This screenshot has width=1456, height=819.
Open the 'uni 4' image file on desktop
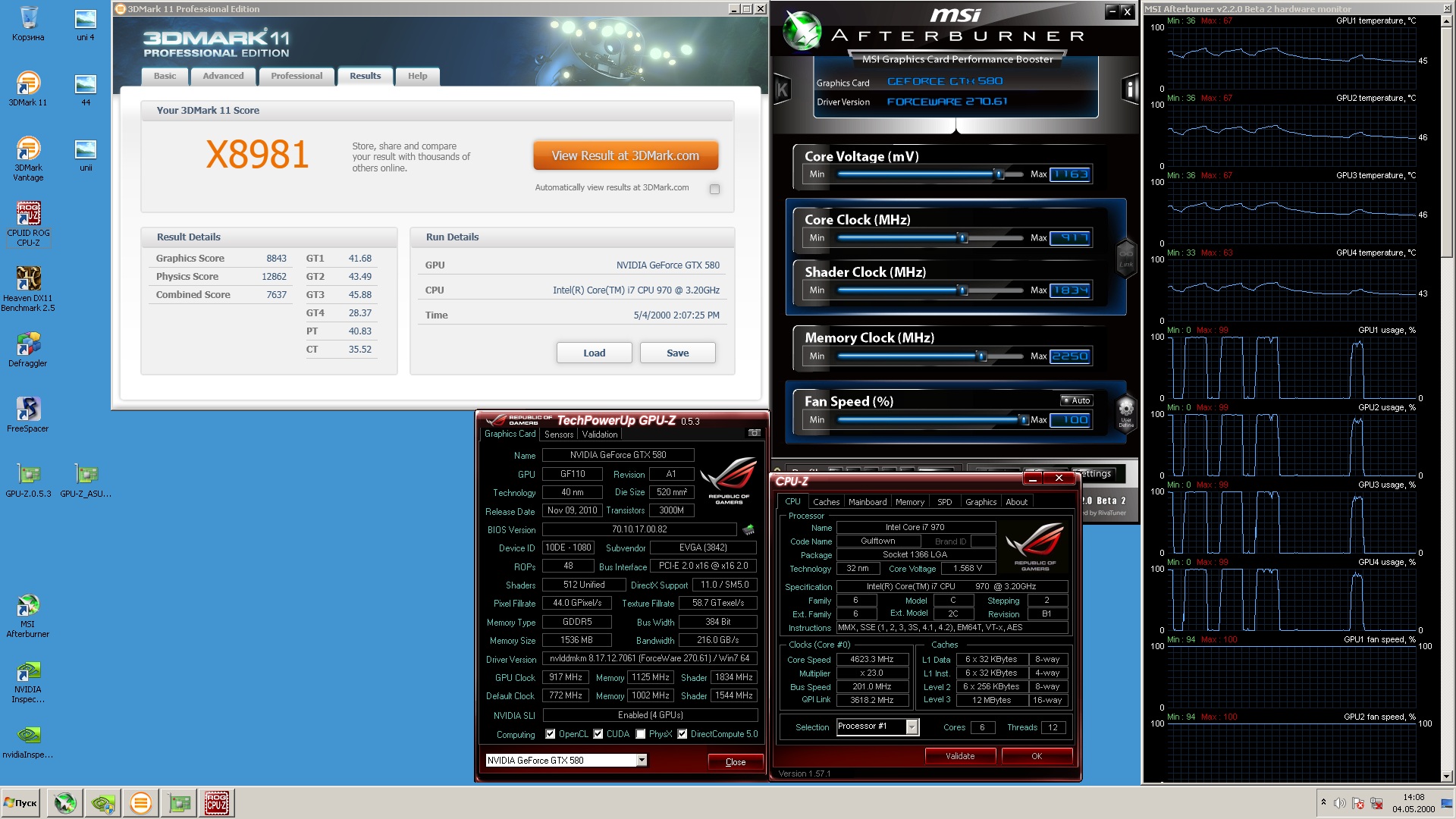coord(86,24)
